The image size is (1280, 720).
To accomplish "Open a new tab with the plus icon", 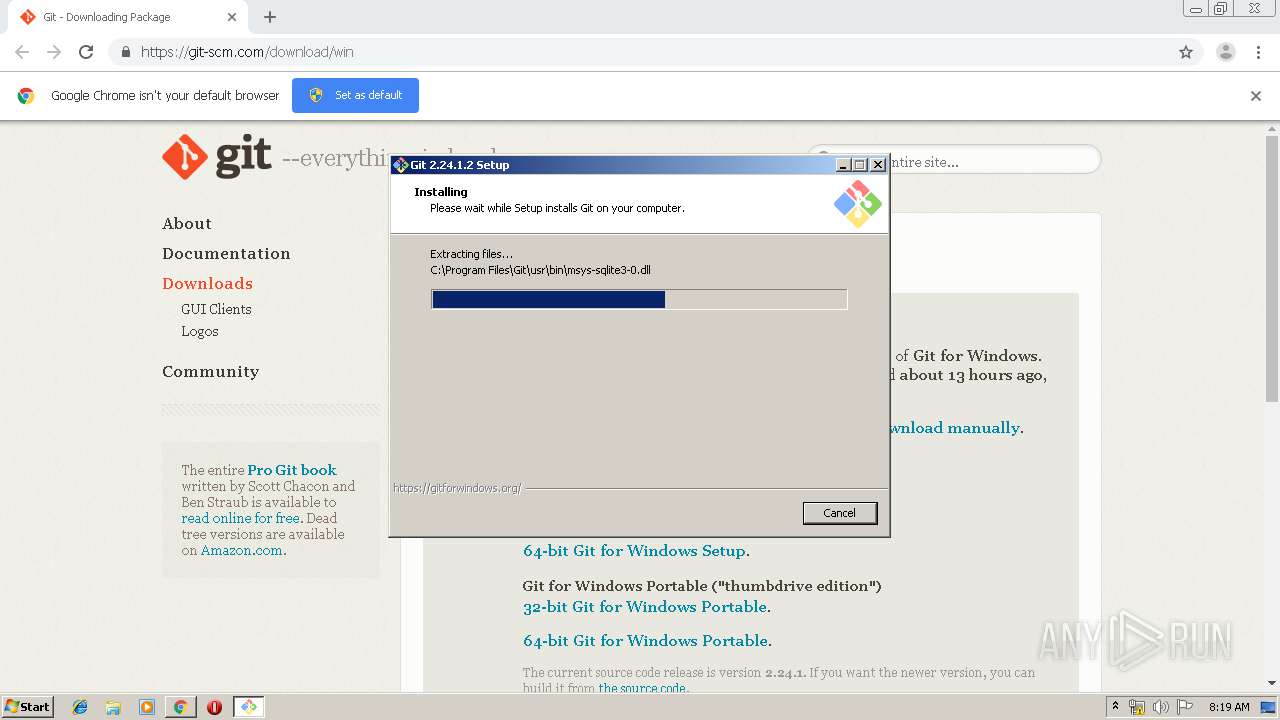I will [270, 17].
